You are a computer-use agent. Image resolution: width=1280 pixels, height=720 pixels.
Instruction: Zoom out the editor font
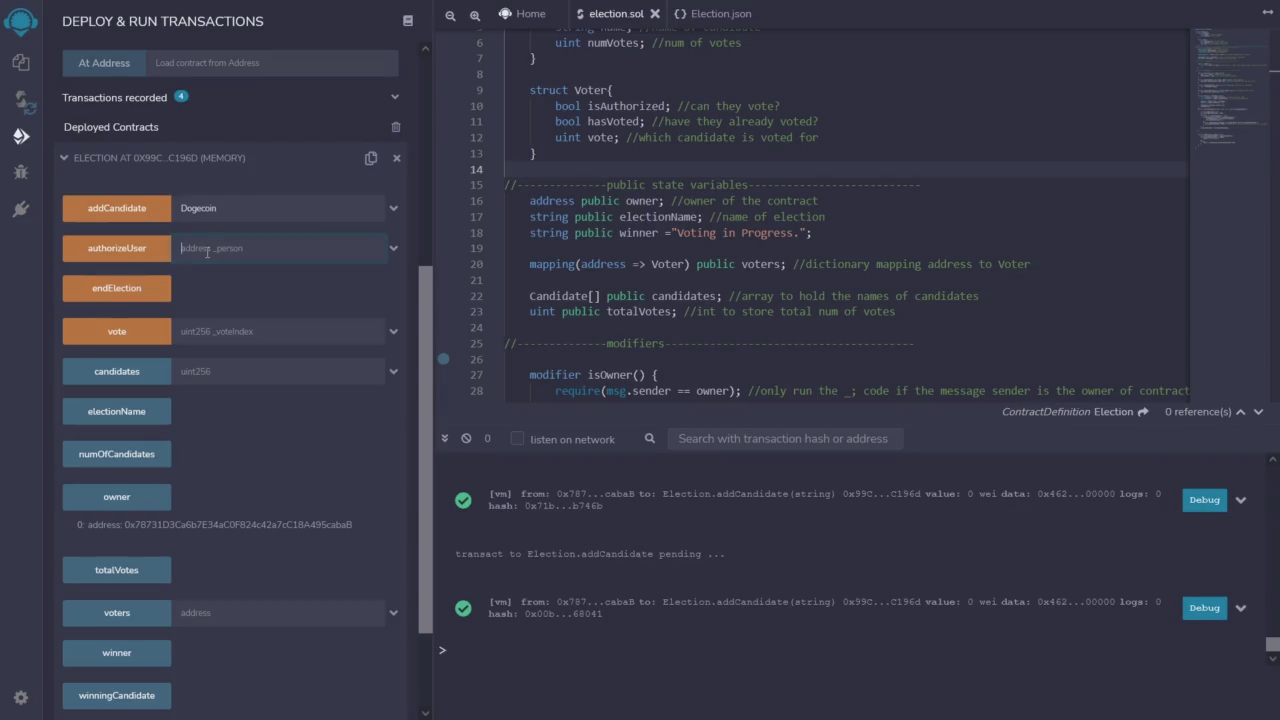point(450,15)
